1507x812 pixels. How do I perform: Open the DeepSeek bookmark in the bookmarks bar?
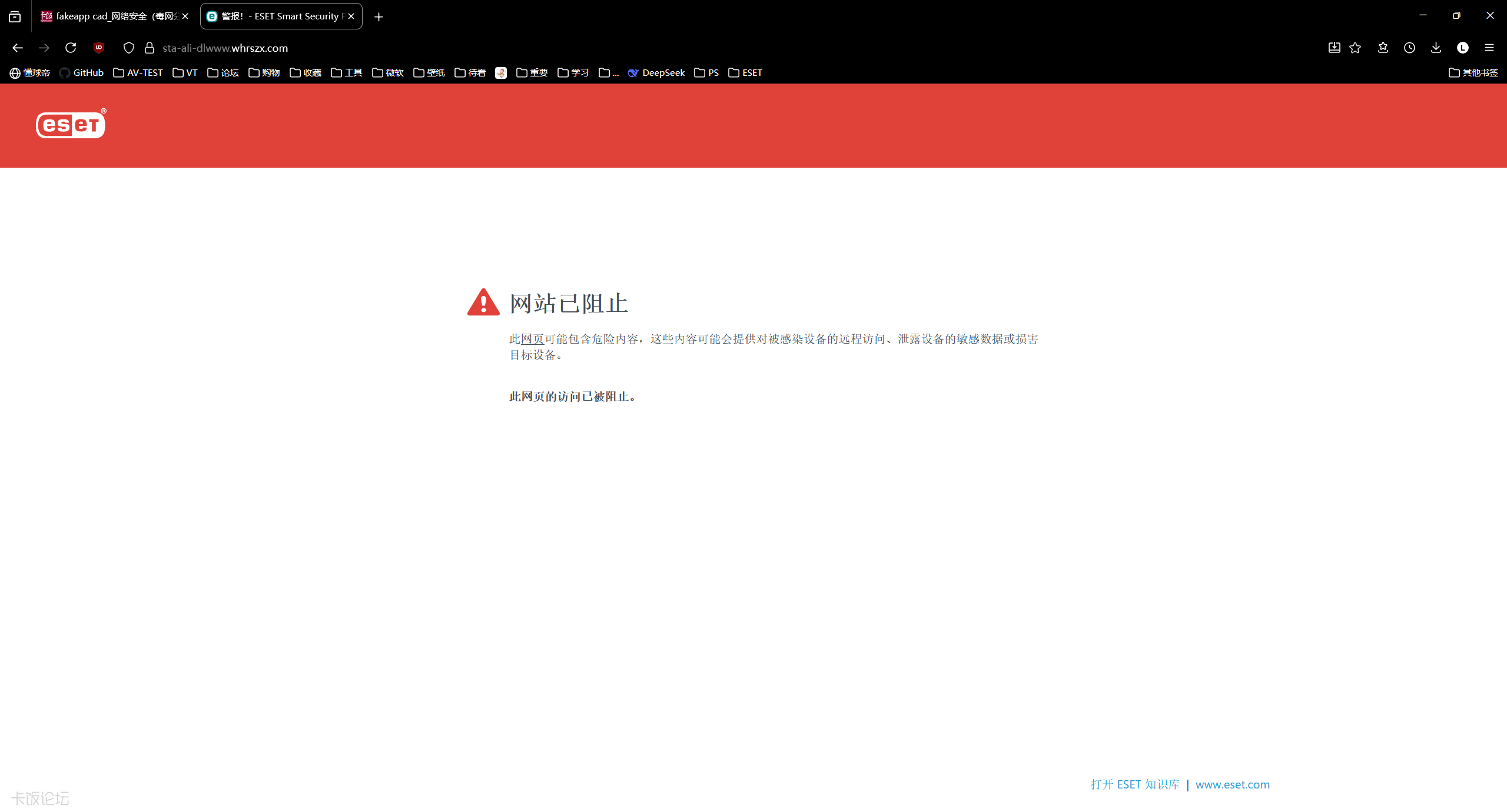656,72
